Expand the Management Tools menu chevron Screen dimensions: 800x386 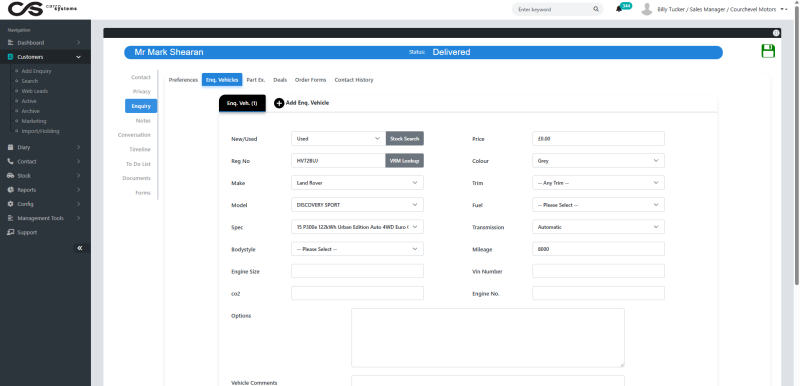click(79, 218)
